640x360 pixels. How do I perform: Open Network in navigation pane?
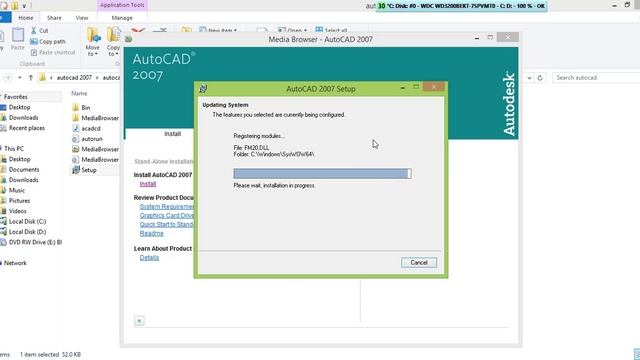15,263
